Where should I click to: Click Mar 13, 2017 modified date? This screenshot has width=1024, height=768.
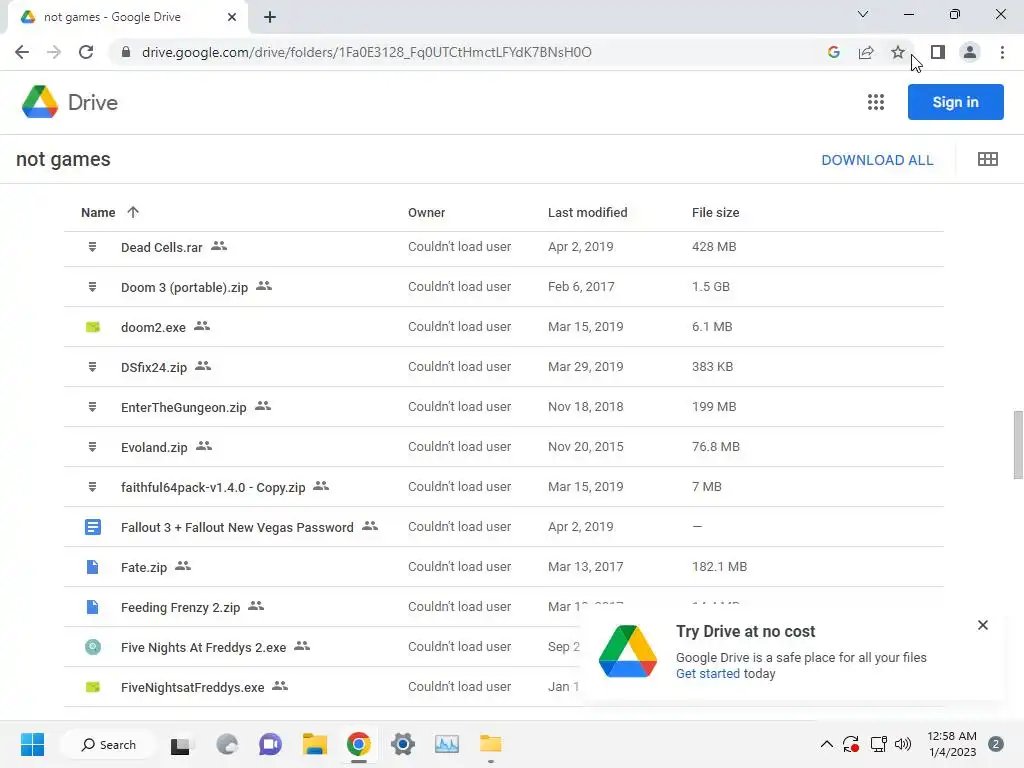click(585, 567)
